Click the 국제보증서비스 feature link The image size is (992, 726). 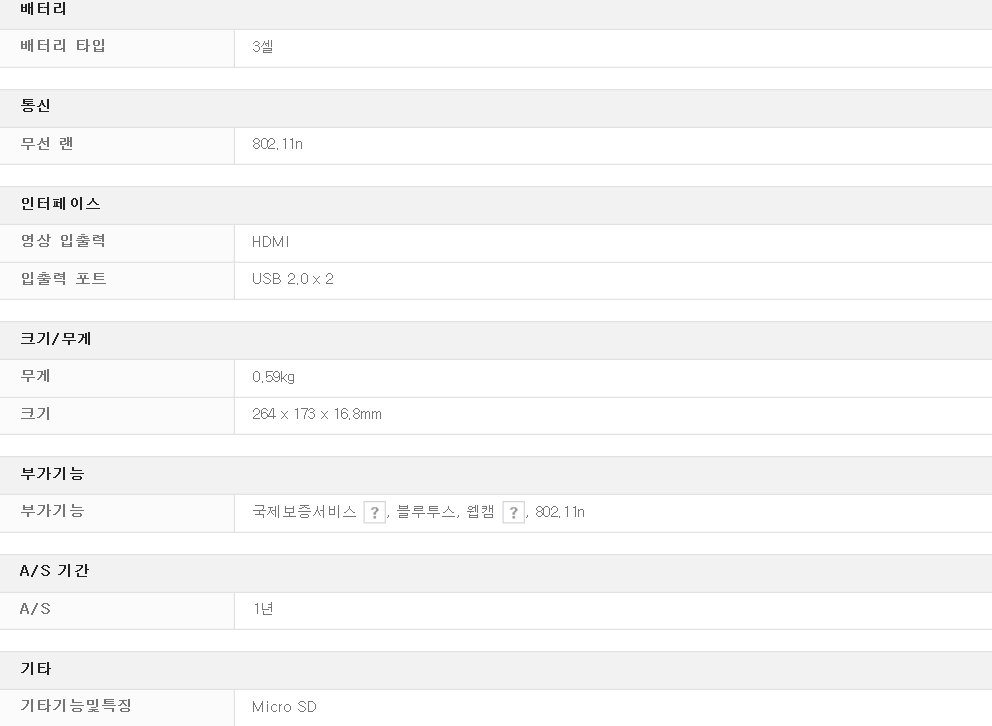click(x=304, y=512)
